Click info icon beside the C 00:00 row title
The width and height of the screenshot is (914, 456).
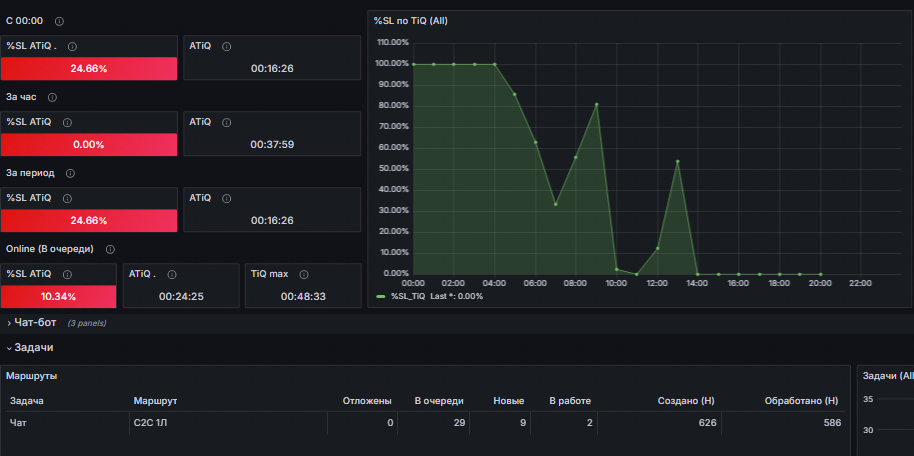(x=59, y=21)
